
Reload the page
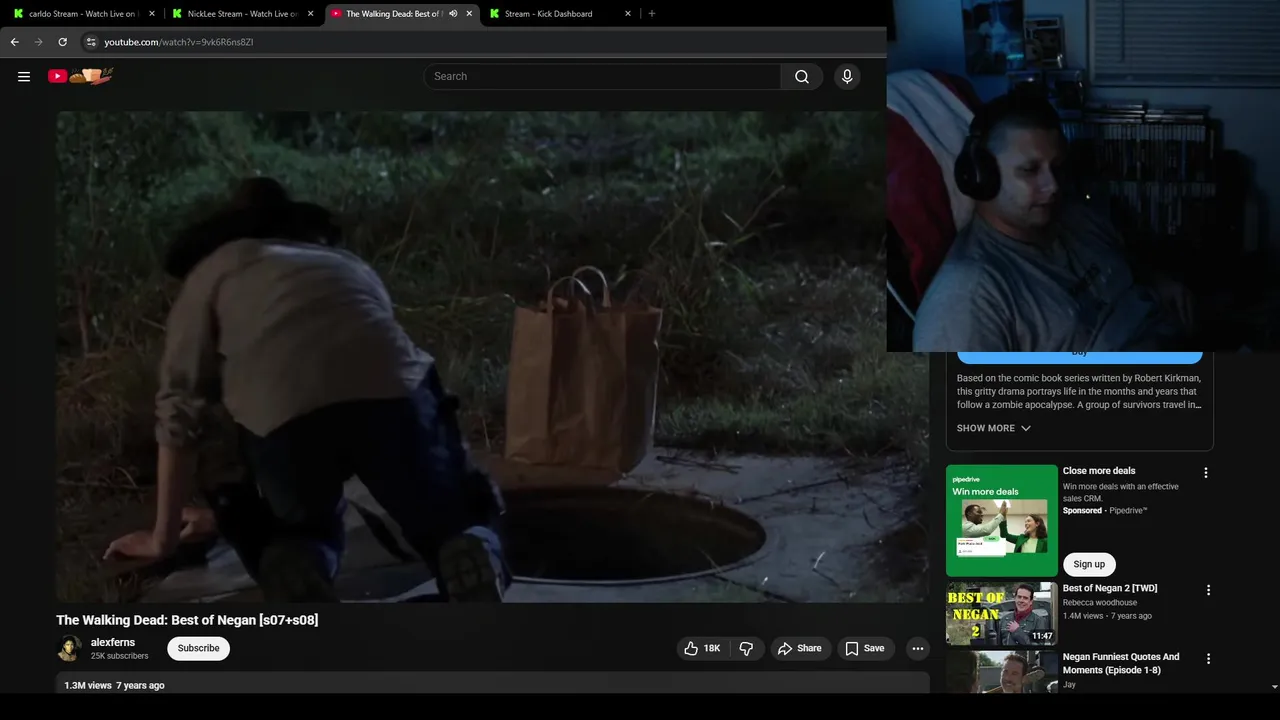[x=62, y=42]
